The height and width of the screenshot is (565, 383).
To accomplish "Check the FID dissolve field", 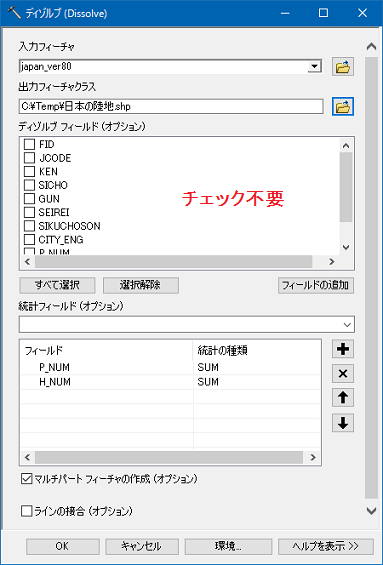I will coord(29,144).
